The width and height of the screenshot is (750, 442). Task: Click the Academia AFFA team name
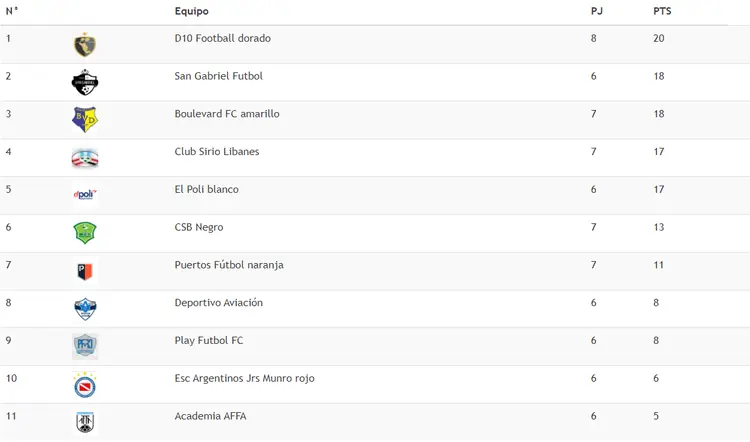[x=210, y=416]
